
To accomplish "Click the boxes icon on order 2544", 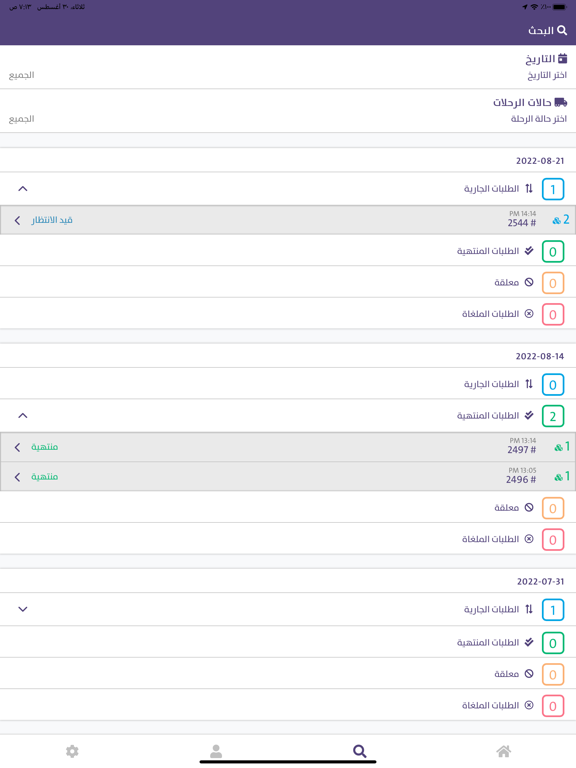I will [556, 221].
